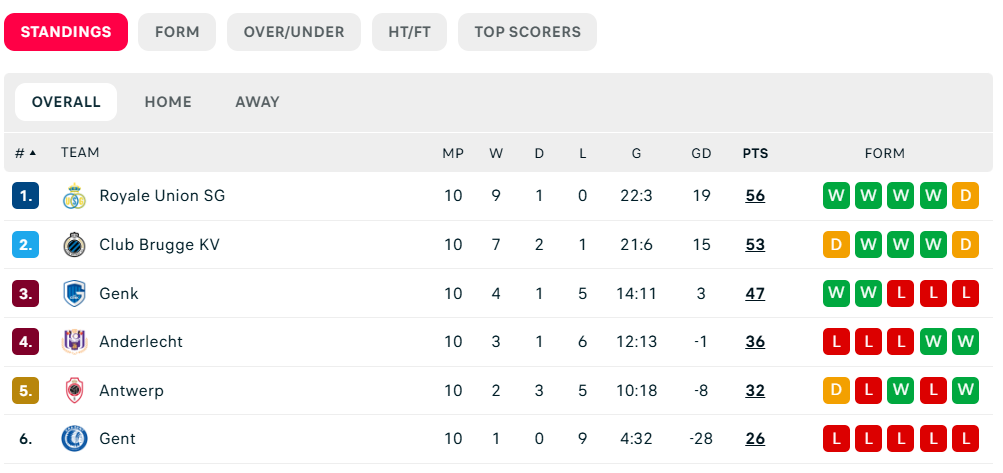Click the Royale Union SG team crest

point(74,196)
